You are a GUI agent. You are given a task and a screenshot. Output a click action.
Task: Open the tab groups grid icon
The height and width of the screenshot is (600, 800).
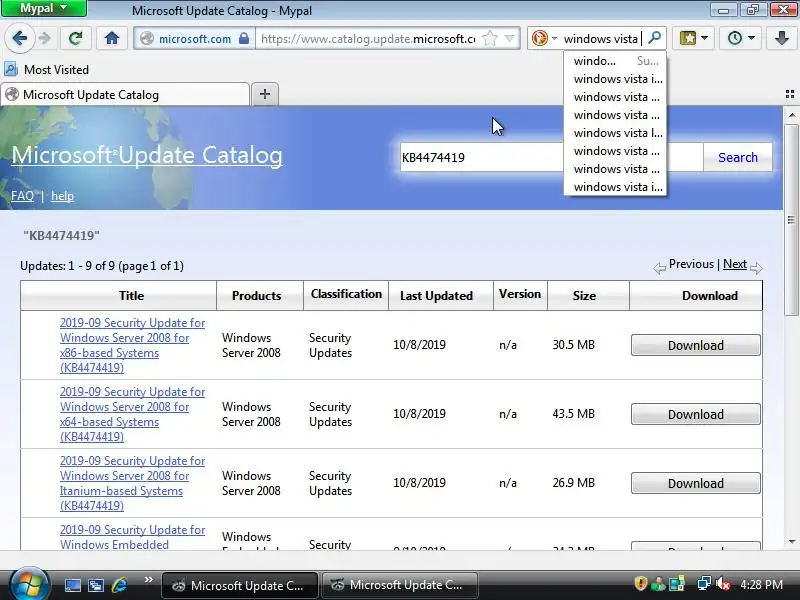790,94
